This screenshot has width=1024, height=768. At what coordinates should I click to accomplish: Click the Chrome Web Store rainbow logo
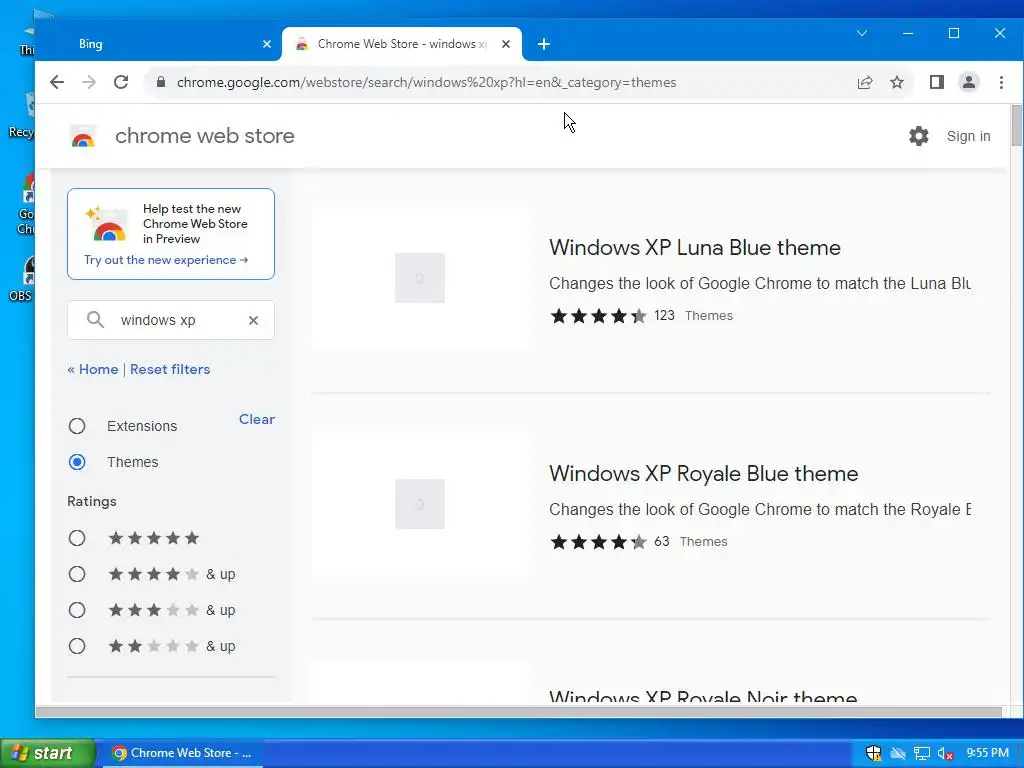(83, 136)
